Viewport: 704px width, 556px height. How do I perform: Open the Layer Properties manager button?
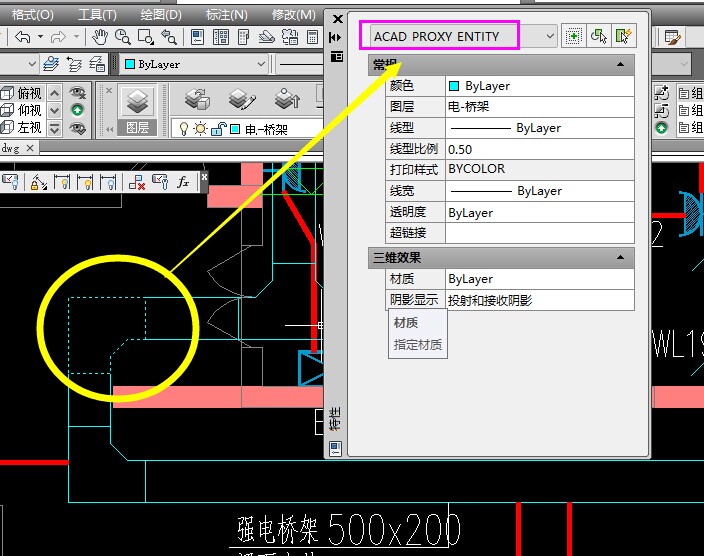137,101
